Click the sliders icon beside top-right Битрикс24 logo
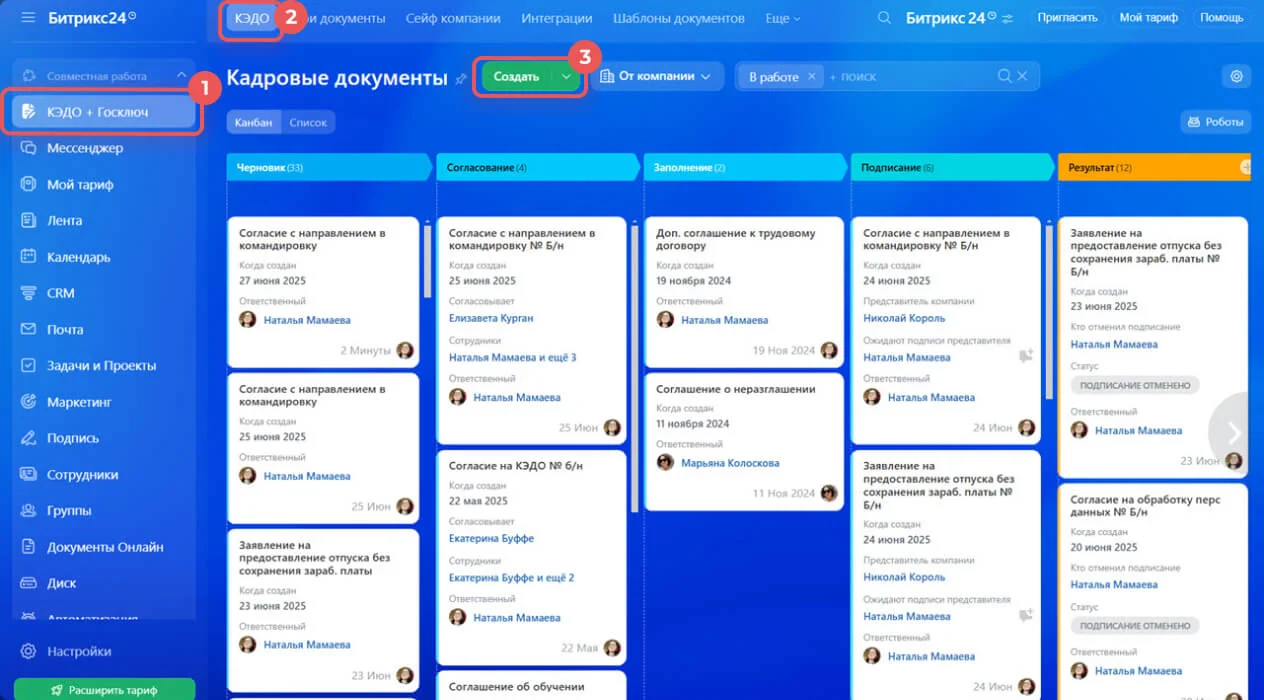Screen dimensions: 1264x700 coord(1007,18)
